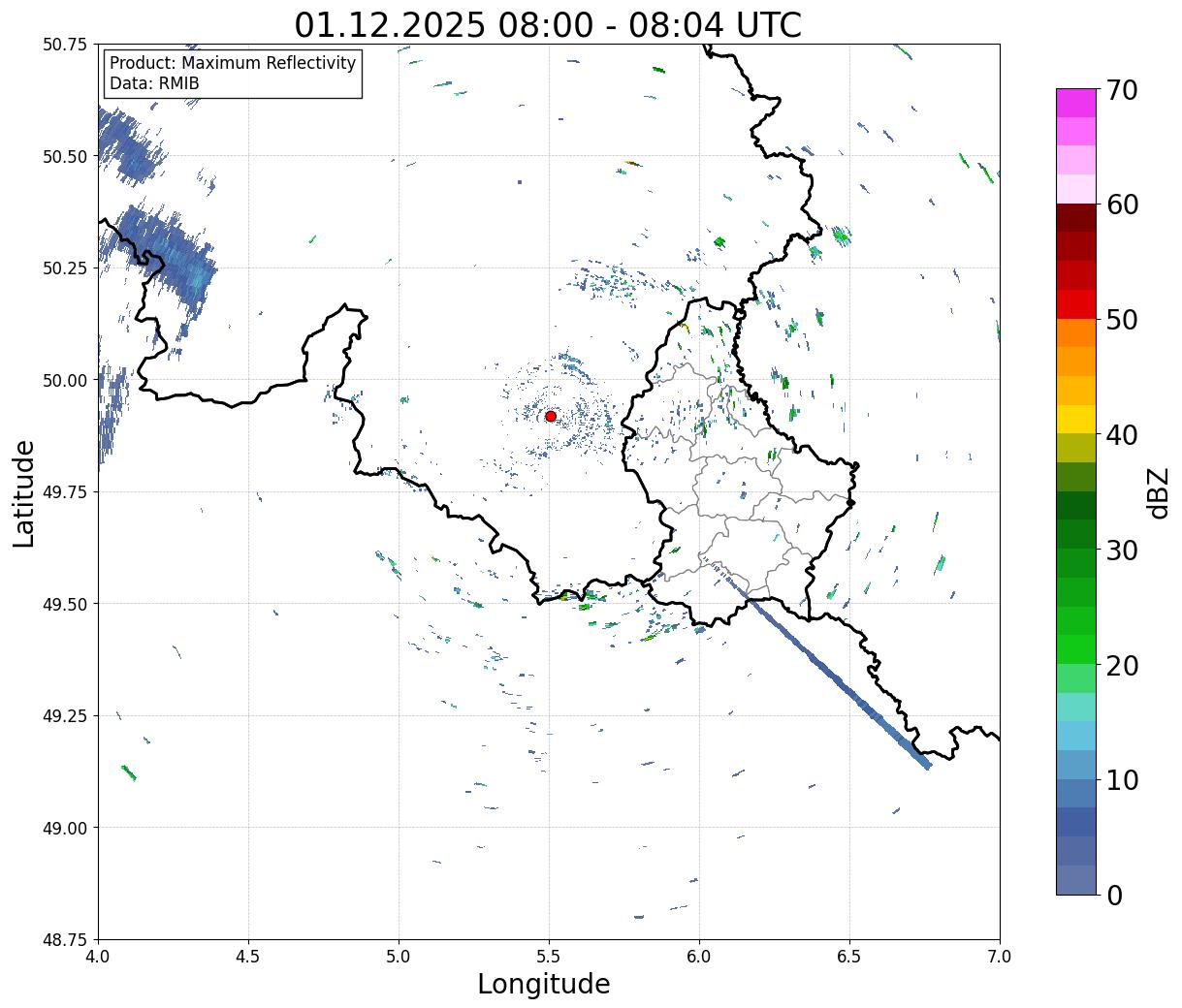1182x1008 pixels.
Task: Click the longitude tick label 4.5
Action: 248,957
